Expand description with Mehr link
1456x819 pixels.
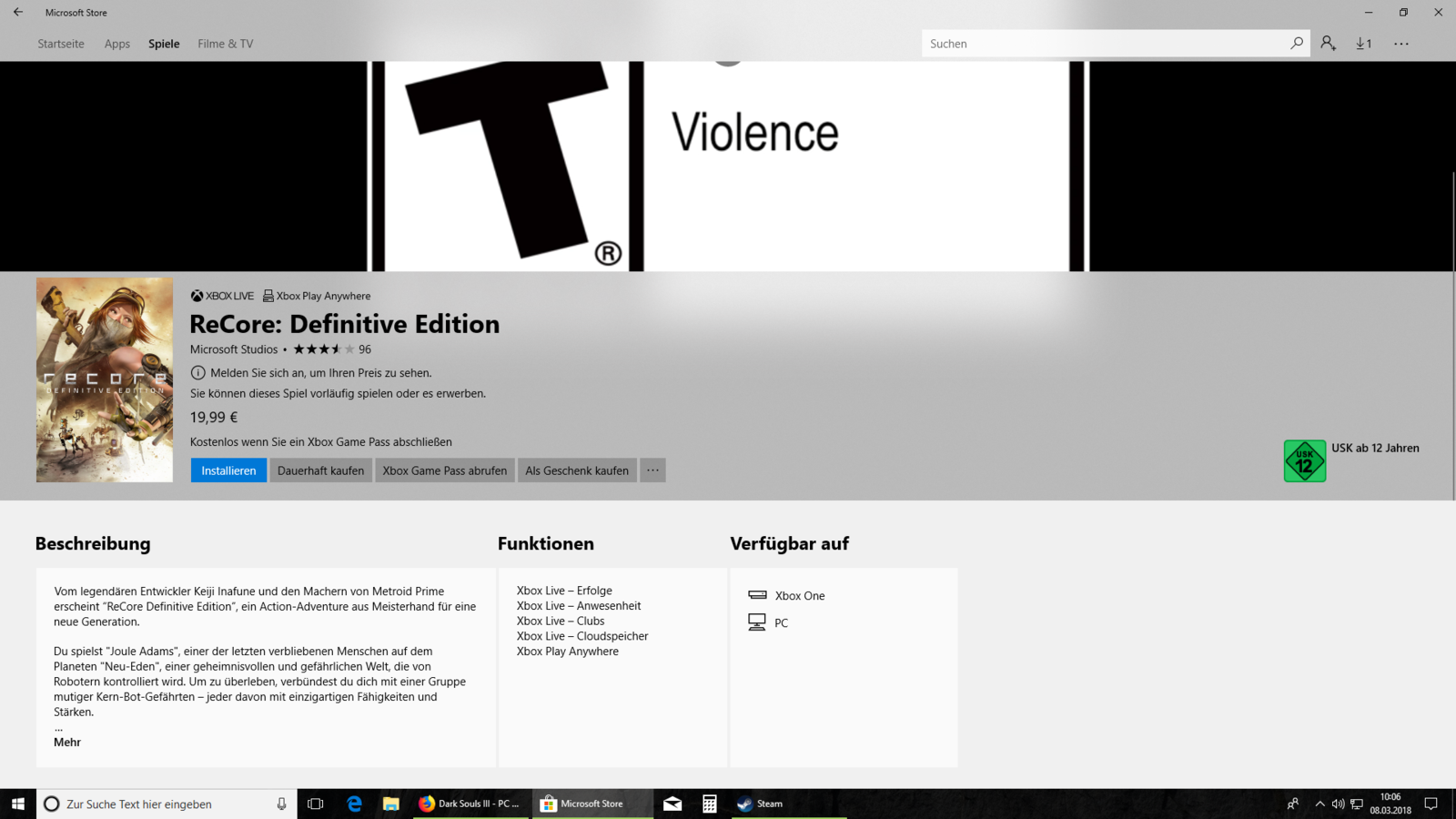[x=67, y=743]
